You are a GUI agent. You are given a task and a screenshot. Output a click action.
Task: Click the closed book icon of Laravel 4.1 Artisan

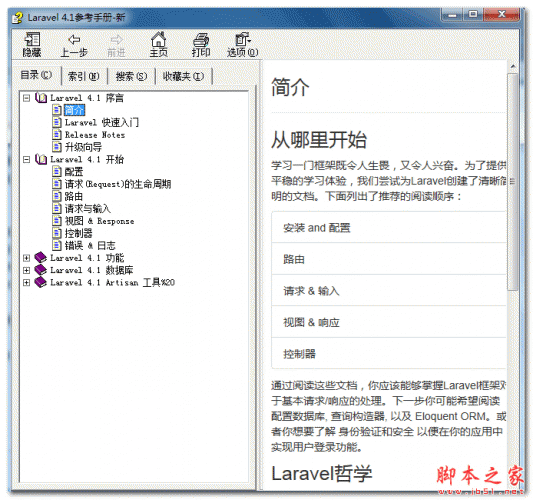coord(41,282)
